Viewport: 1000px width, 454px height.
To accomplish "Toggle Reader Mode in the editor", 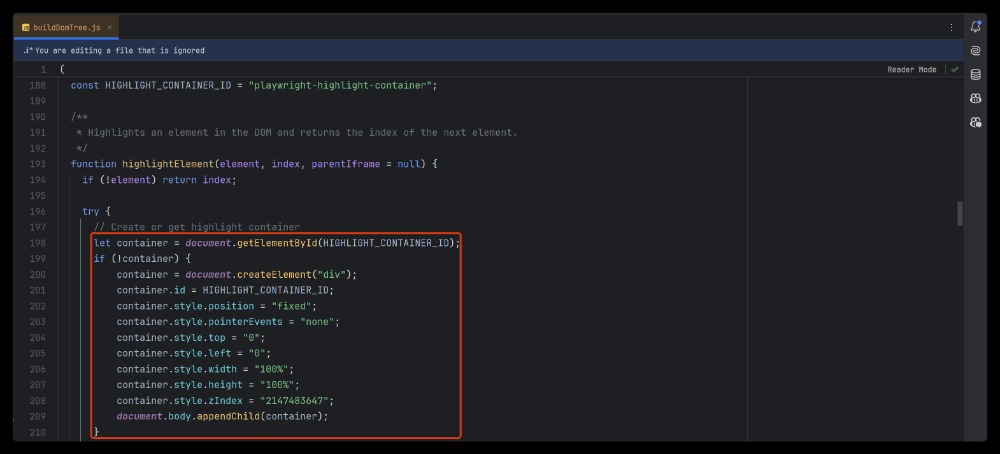I will coord(911,70).
